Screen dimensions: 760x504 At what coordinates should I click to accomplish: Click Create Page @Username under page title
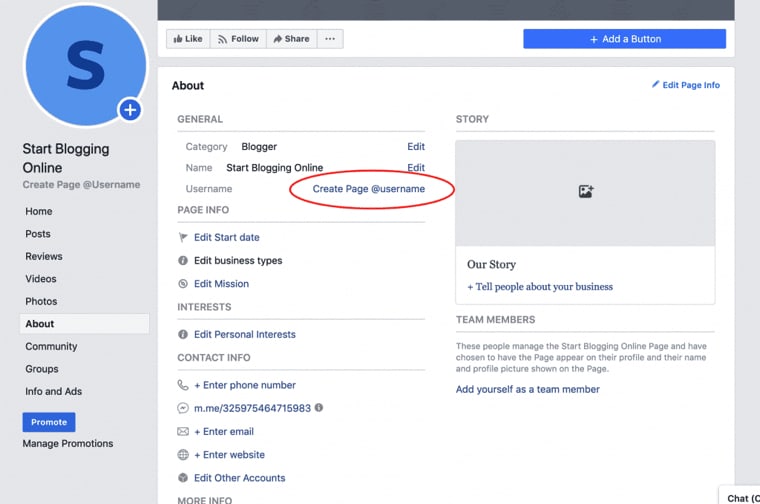click(x=81, y=185)
